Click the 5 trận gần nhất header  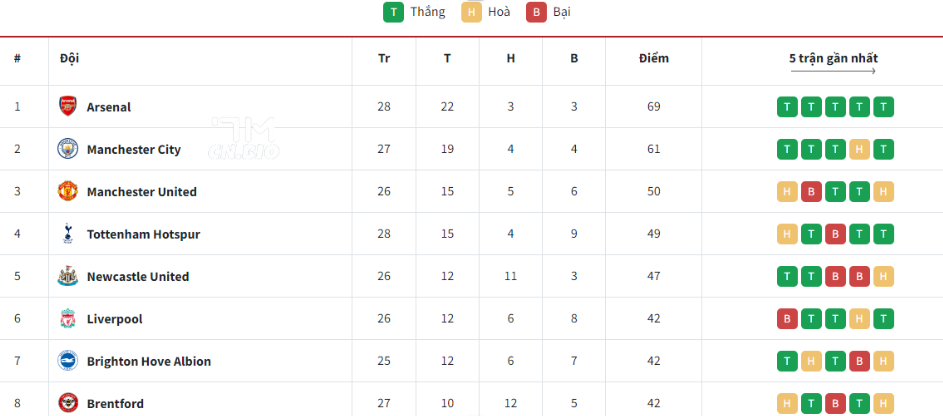tap(833, 58)
